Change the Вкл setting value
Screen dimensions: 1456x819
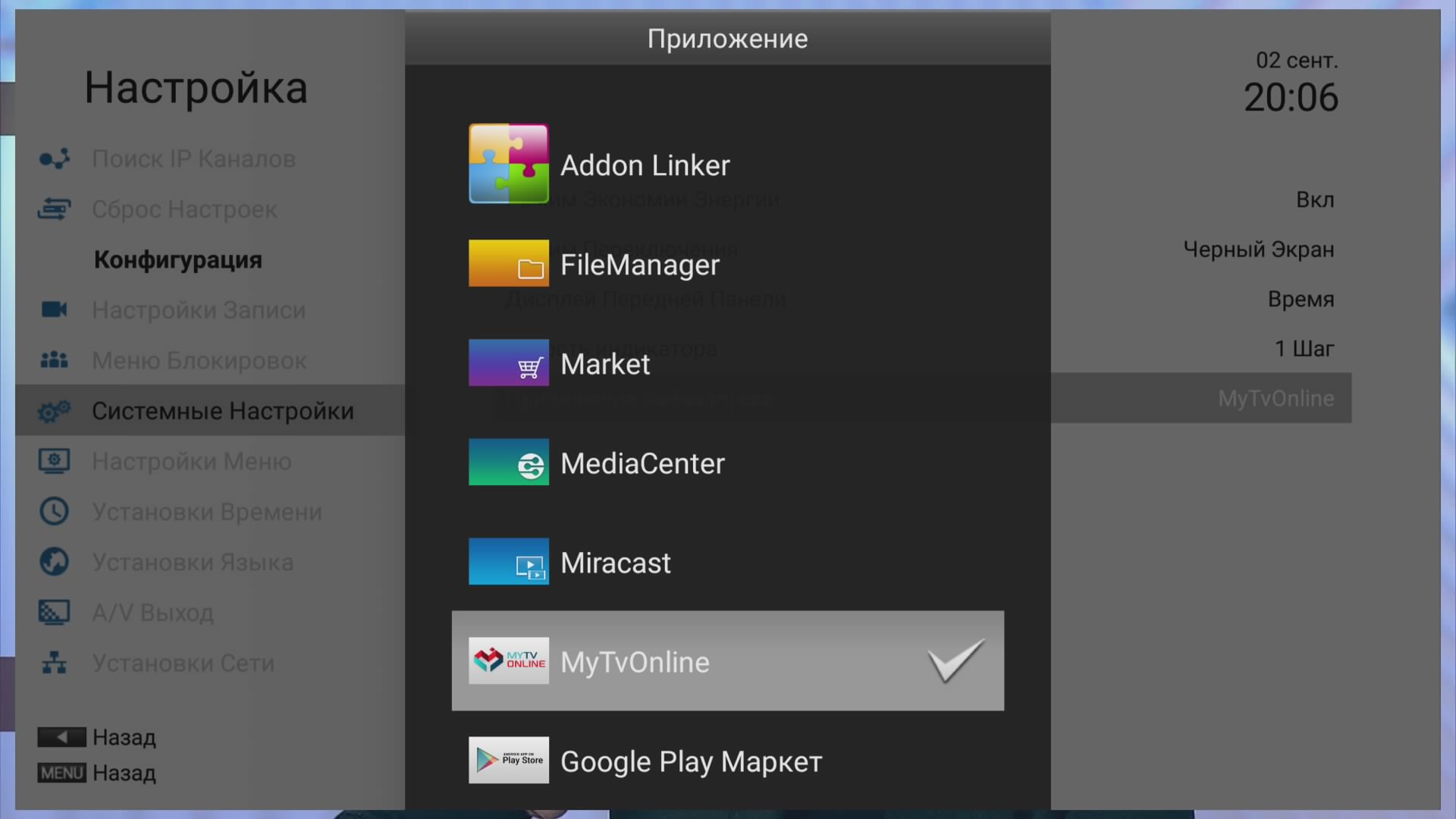[1315, 199]
